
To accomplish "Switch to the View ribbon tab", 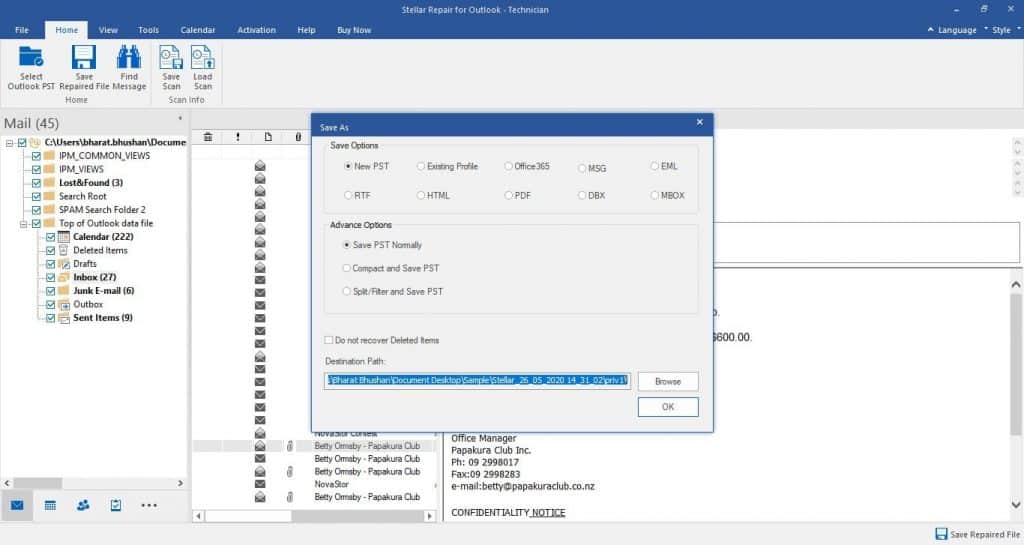I will [x=108, y=30].
